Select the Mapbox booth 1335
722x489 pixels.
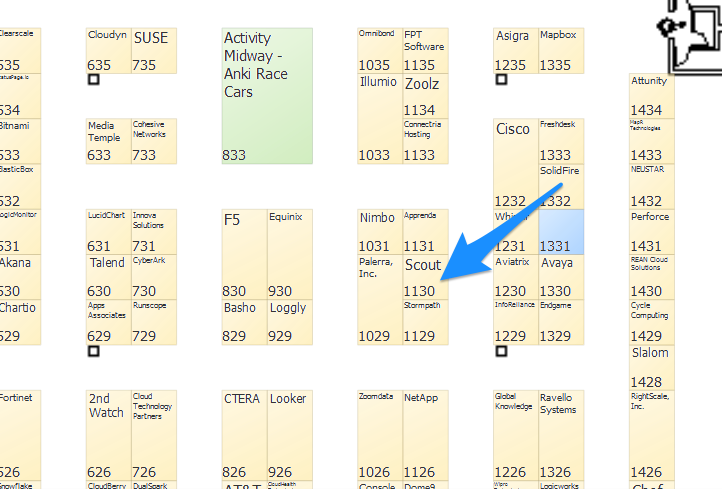pos(561,51)
